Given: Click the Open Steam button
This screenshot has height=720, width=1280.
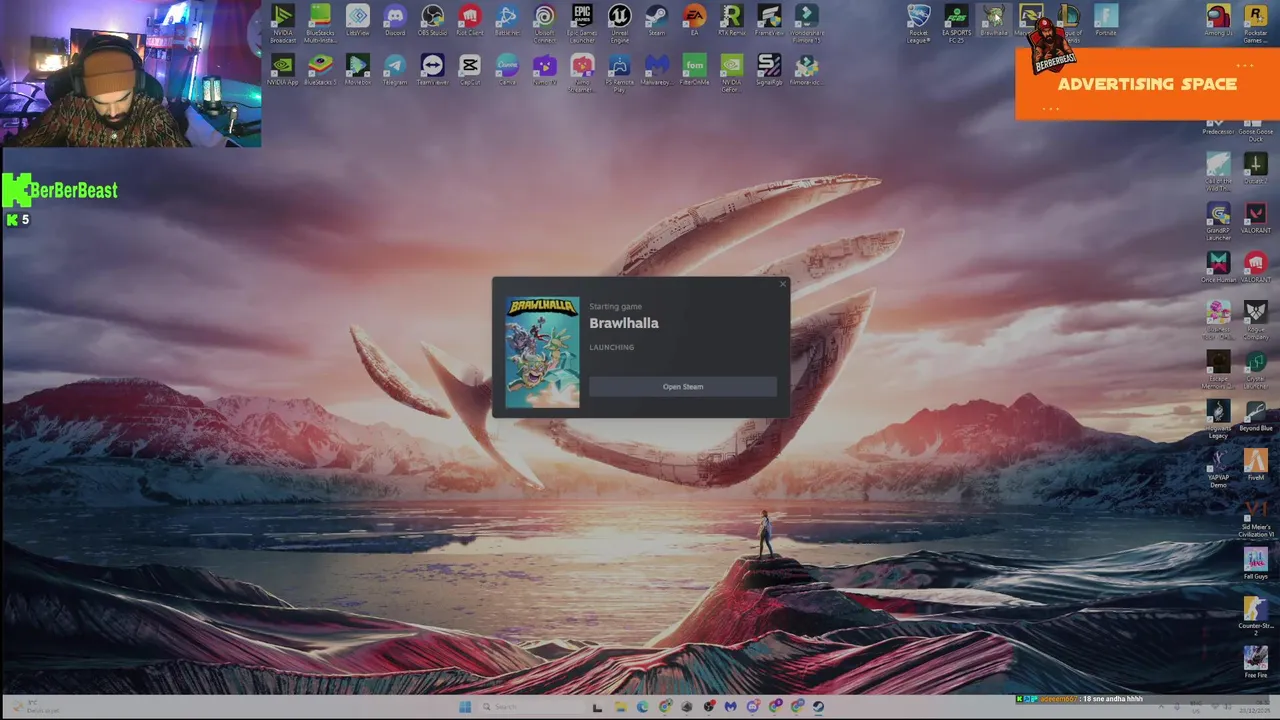Looking at the screenshot, I should 683,387.
